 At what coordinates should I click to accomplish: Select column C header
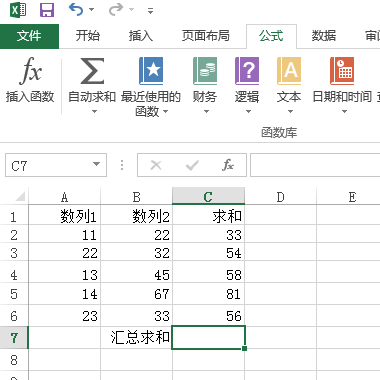click(208, 197)
